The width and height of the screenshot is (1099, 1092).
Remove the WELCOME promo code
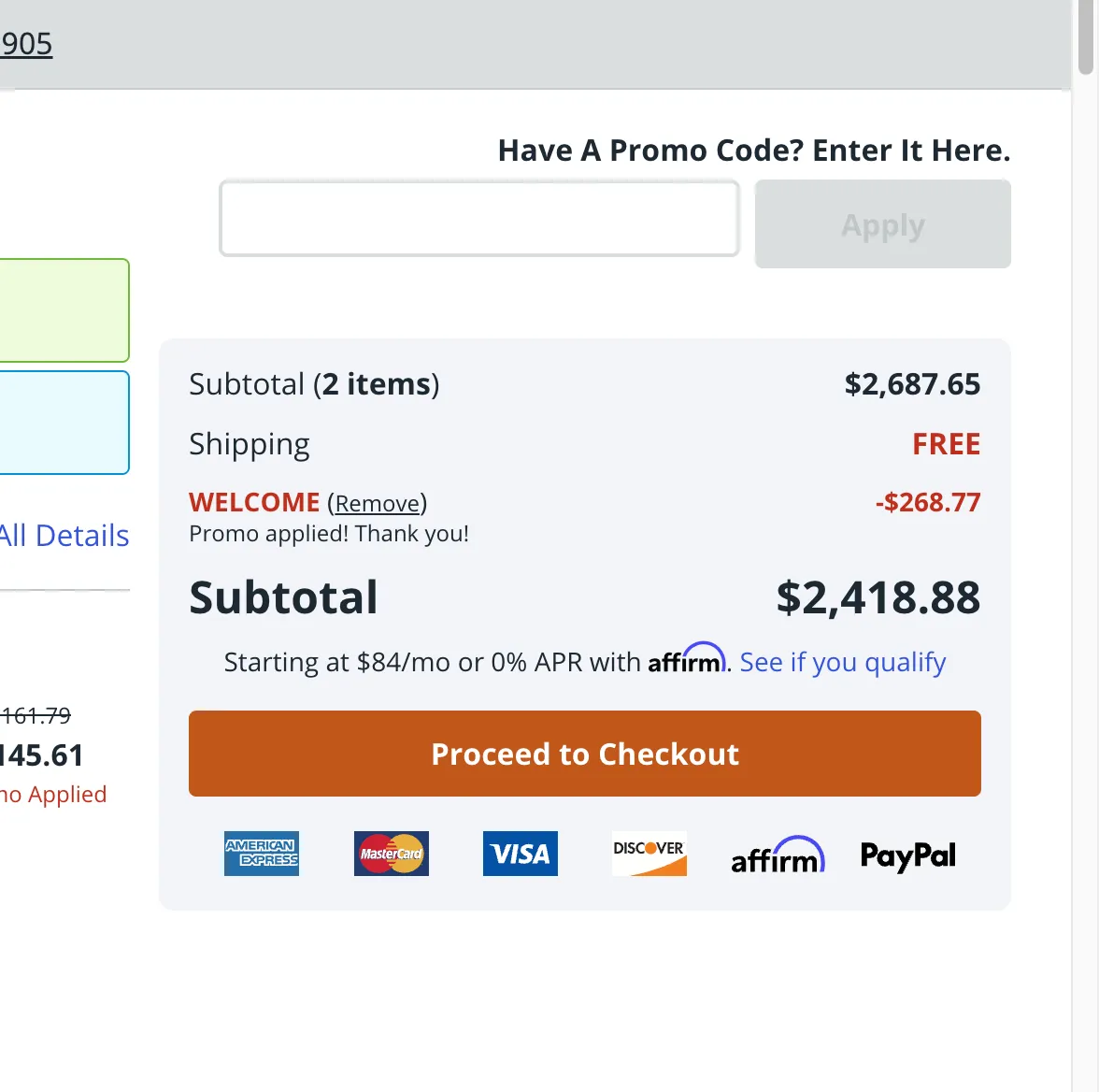click(x=378, y=504)
